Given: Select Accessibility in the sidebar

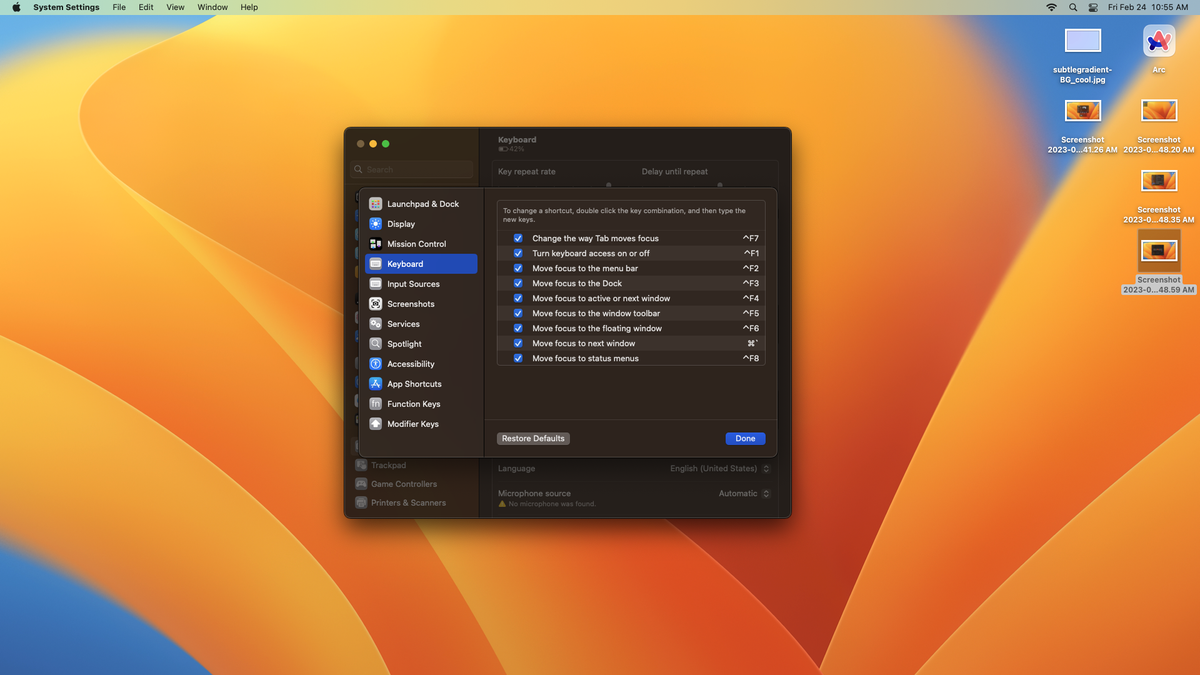Looking at the screenshot, I should (x=410, y=363).
